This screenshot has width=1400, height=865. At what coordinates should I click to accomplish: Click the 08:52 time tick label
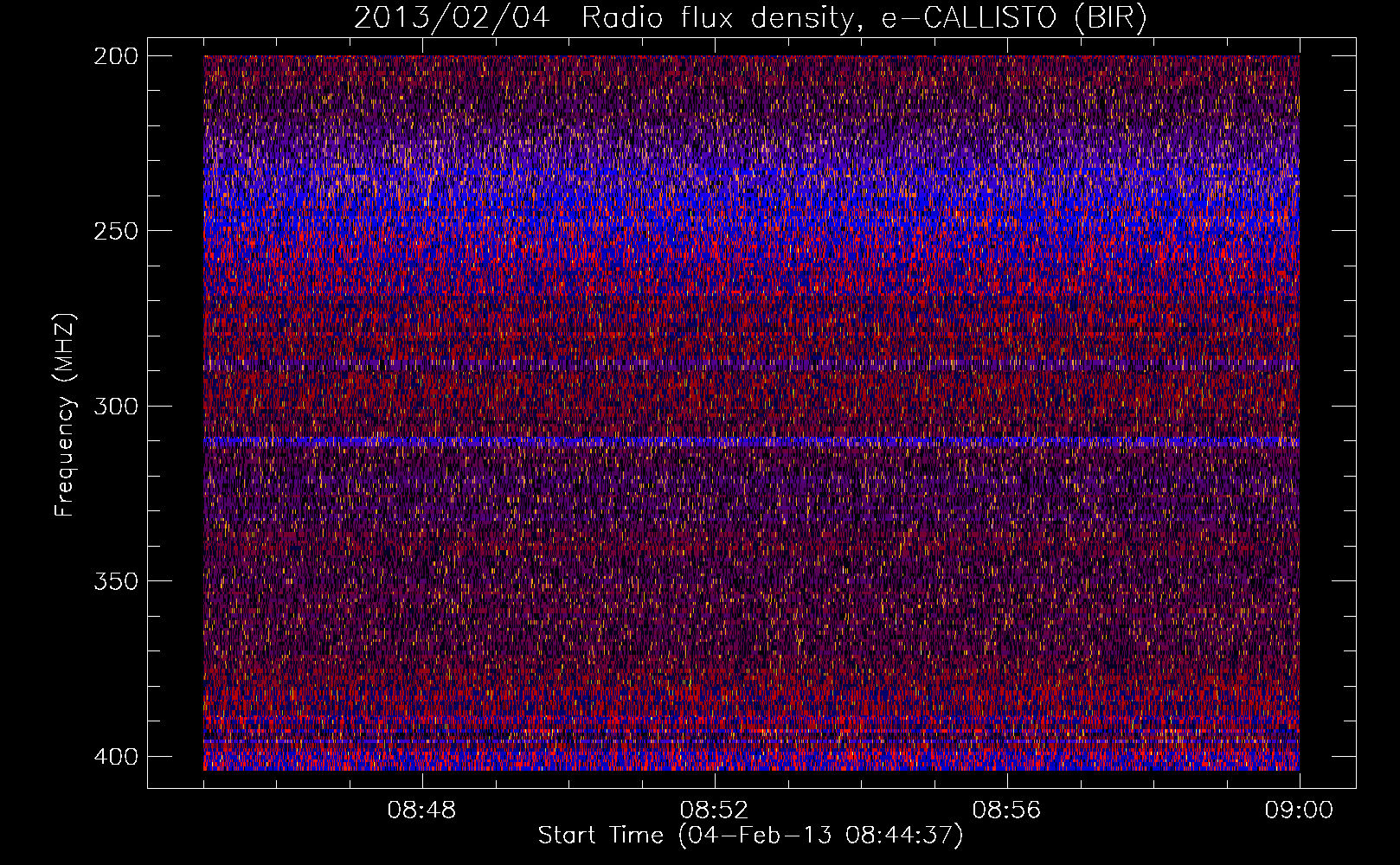[714, 811]
